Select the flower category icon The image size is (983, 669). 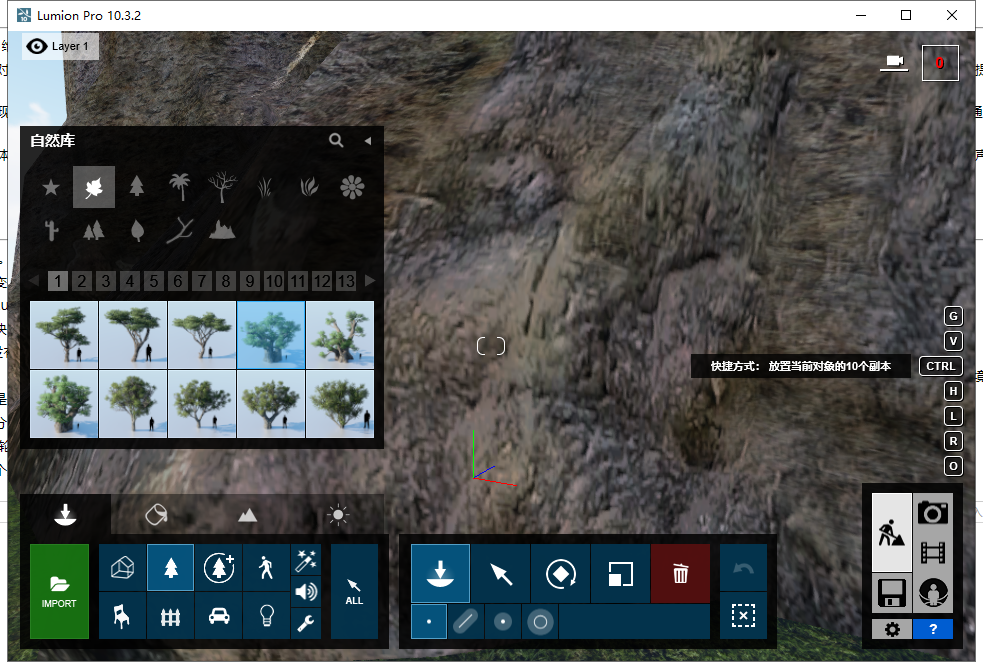click(x=352, y=187)
